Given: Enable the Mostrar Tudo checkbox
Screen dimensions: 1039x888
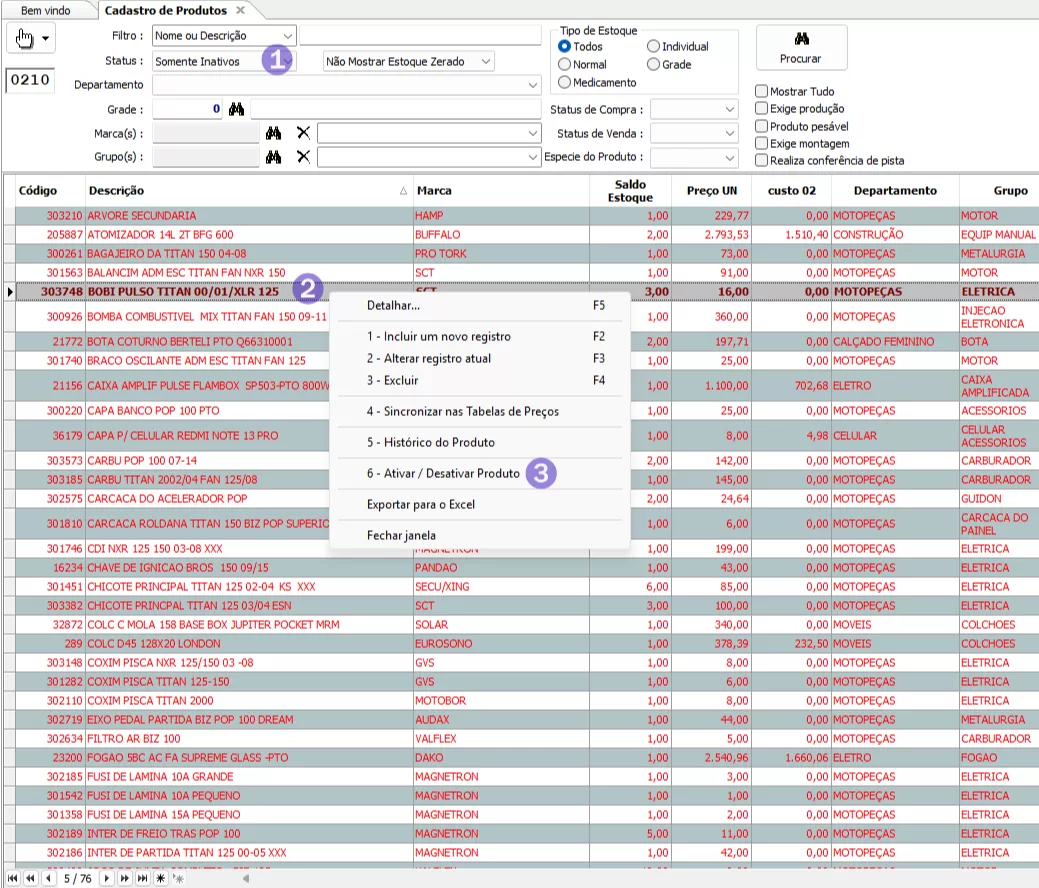Looking at the screenshot, I should click(x=762, y=92).
